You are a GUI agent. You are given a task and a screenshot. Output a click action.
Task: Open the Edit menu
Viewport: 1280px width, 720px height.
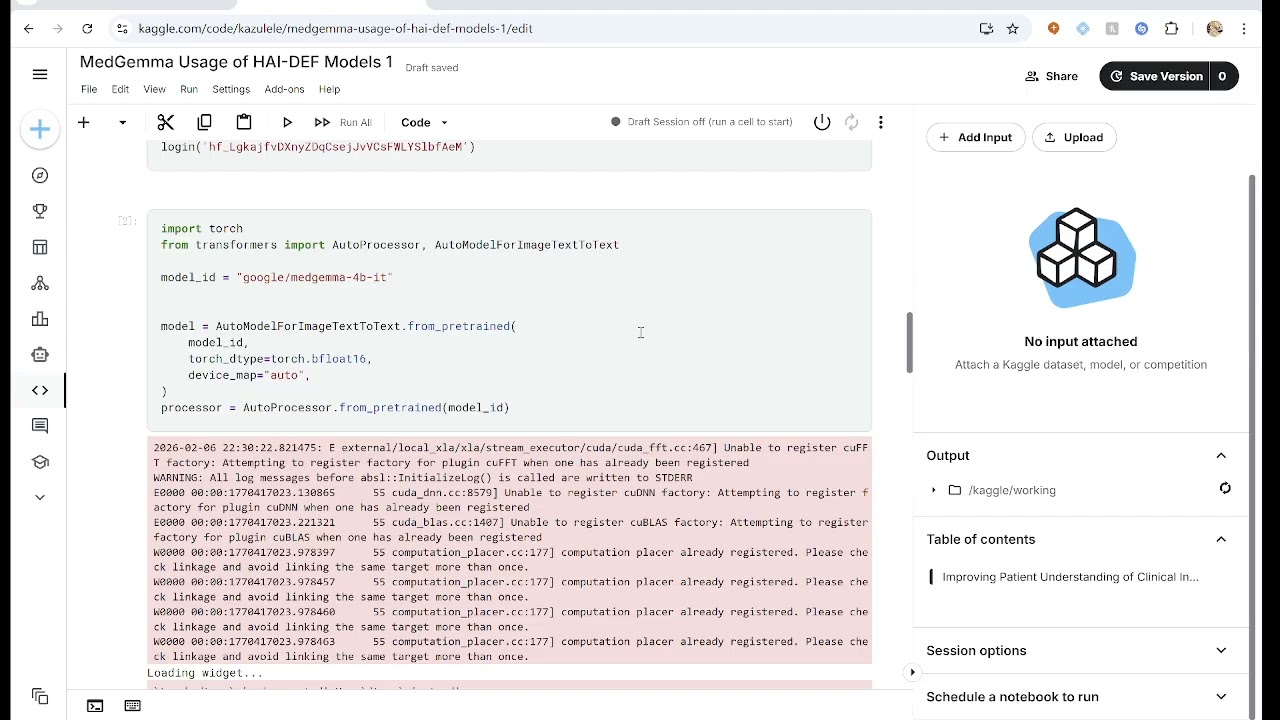coord(120,89)
